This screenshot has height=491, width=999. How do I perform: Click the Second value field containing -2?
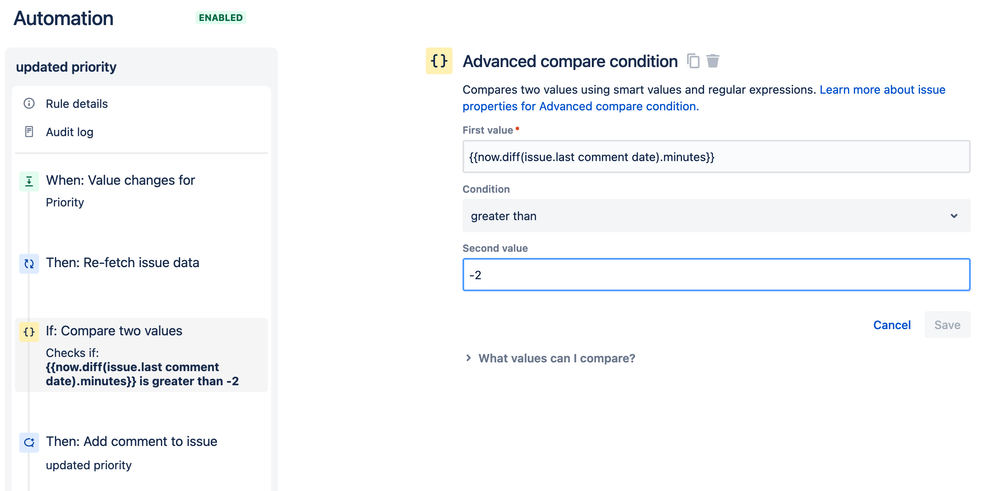coord(716,275)
